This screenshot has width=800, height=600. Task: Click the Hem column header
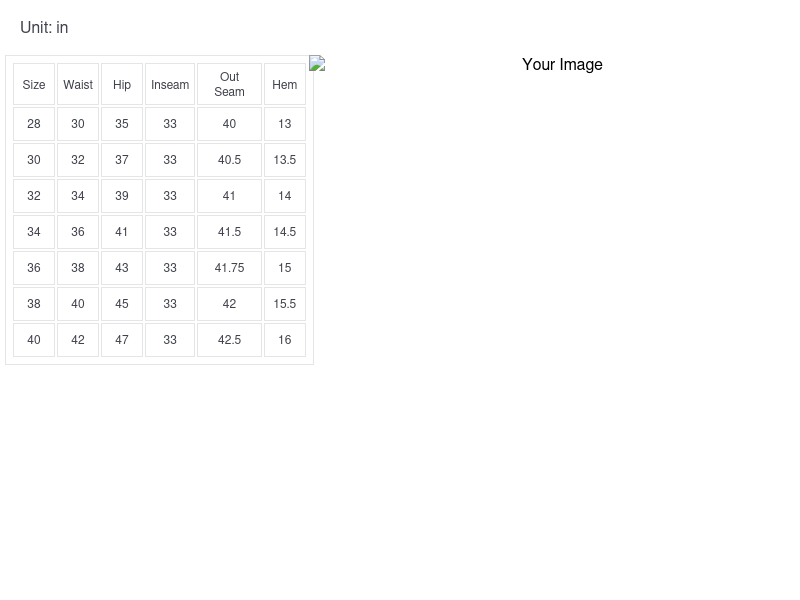pyautogui.click(x=285, y=85)
